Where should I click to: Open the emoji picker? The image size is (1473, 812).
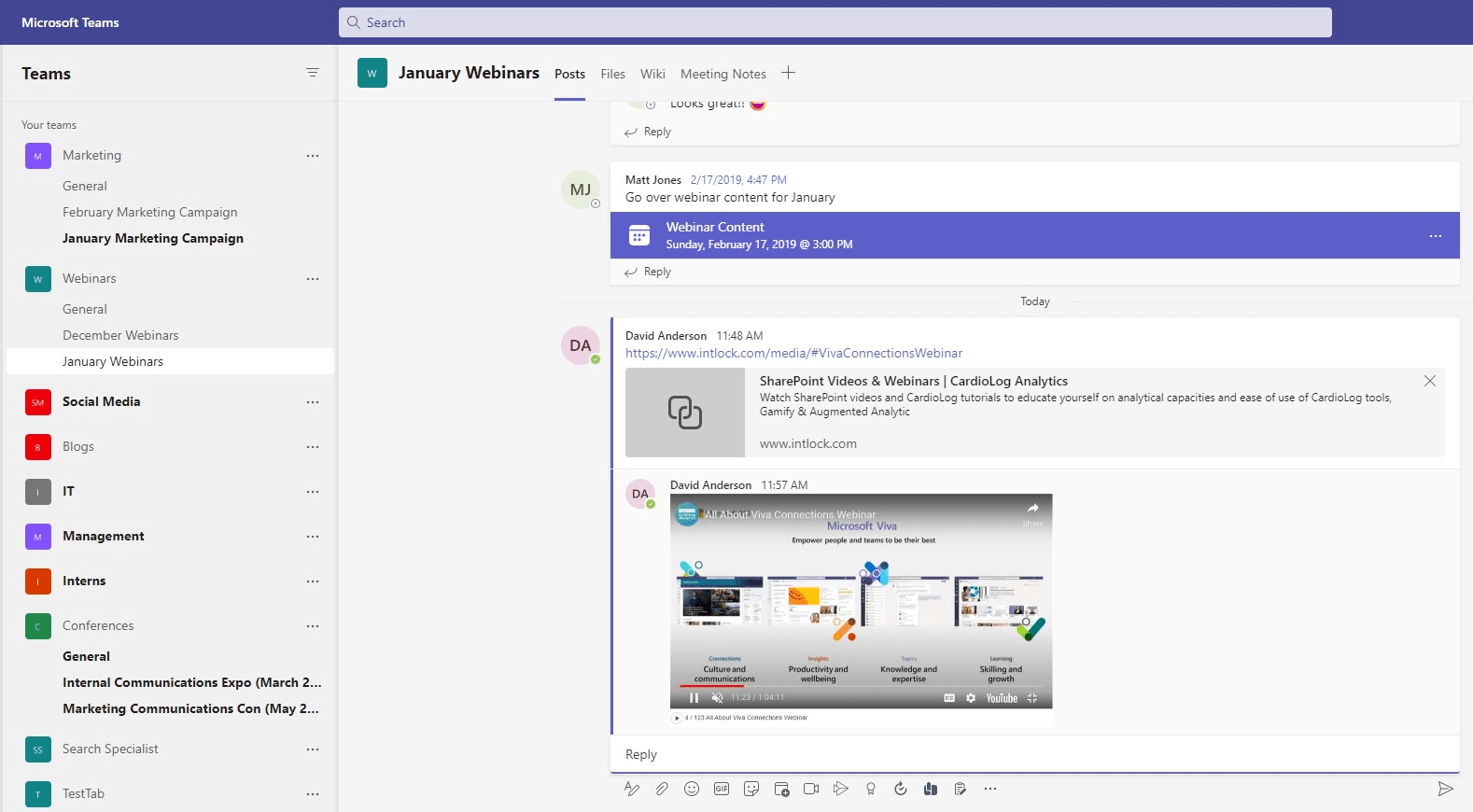click(692, 789)
